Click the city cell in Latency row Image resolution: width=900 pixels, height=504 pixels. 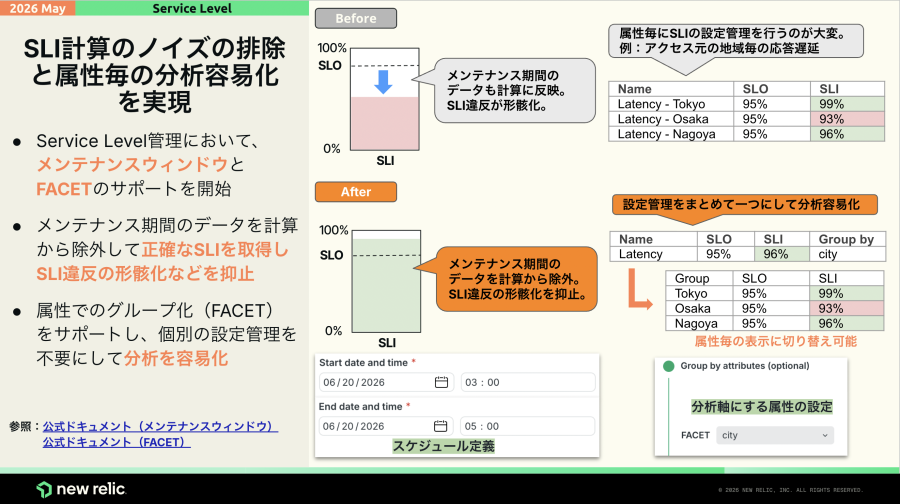click(847, 254)
